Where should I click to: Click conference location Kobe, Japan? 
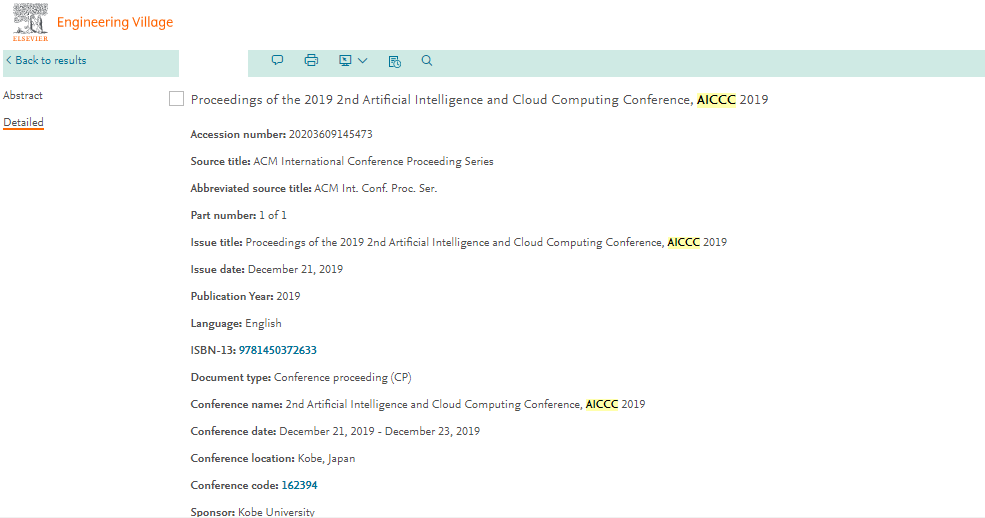point(326,458)
